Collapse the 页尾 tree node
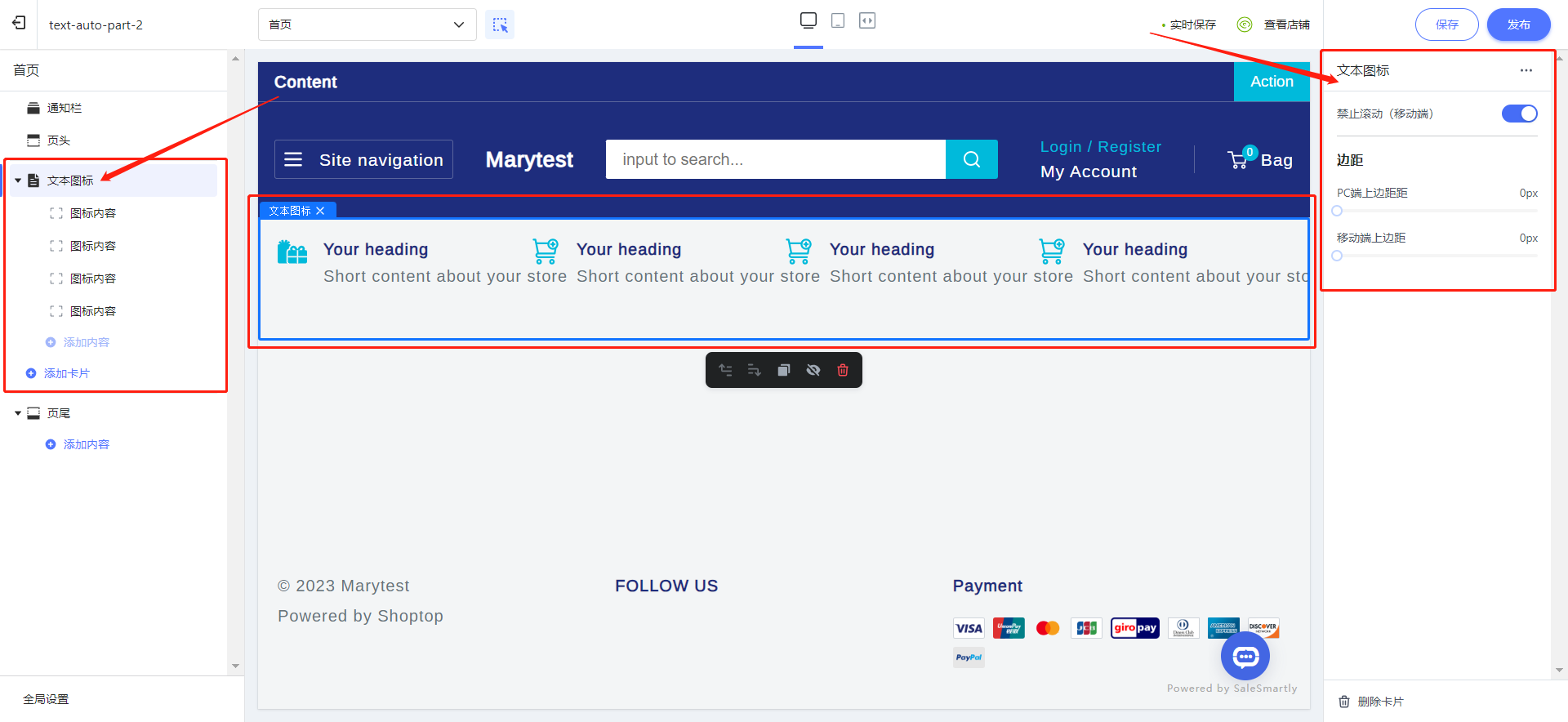The image size is (1568, 722). pos(18,413)
